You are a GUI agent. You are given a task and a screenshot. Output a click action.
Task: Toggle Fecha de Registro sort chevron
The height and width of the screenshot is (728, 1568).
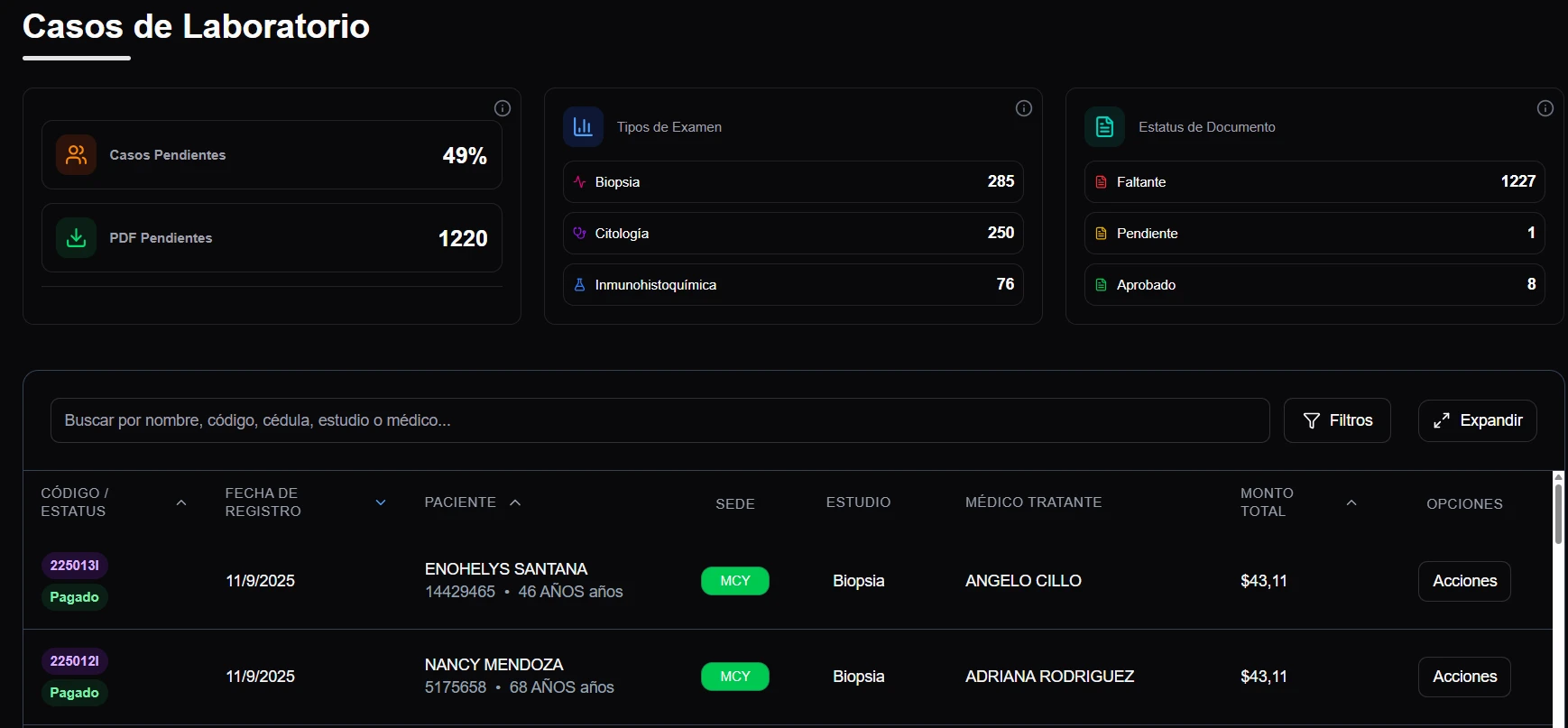(381, 502)
